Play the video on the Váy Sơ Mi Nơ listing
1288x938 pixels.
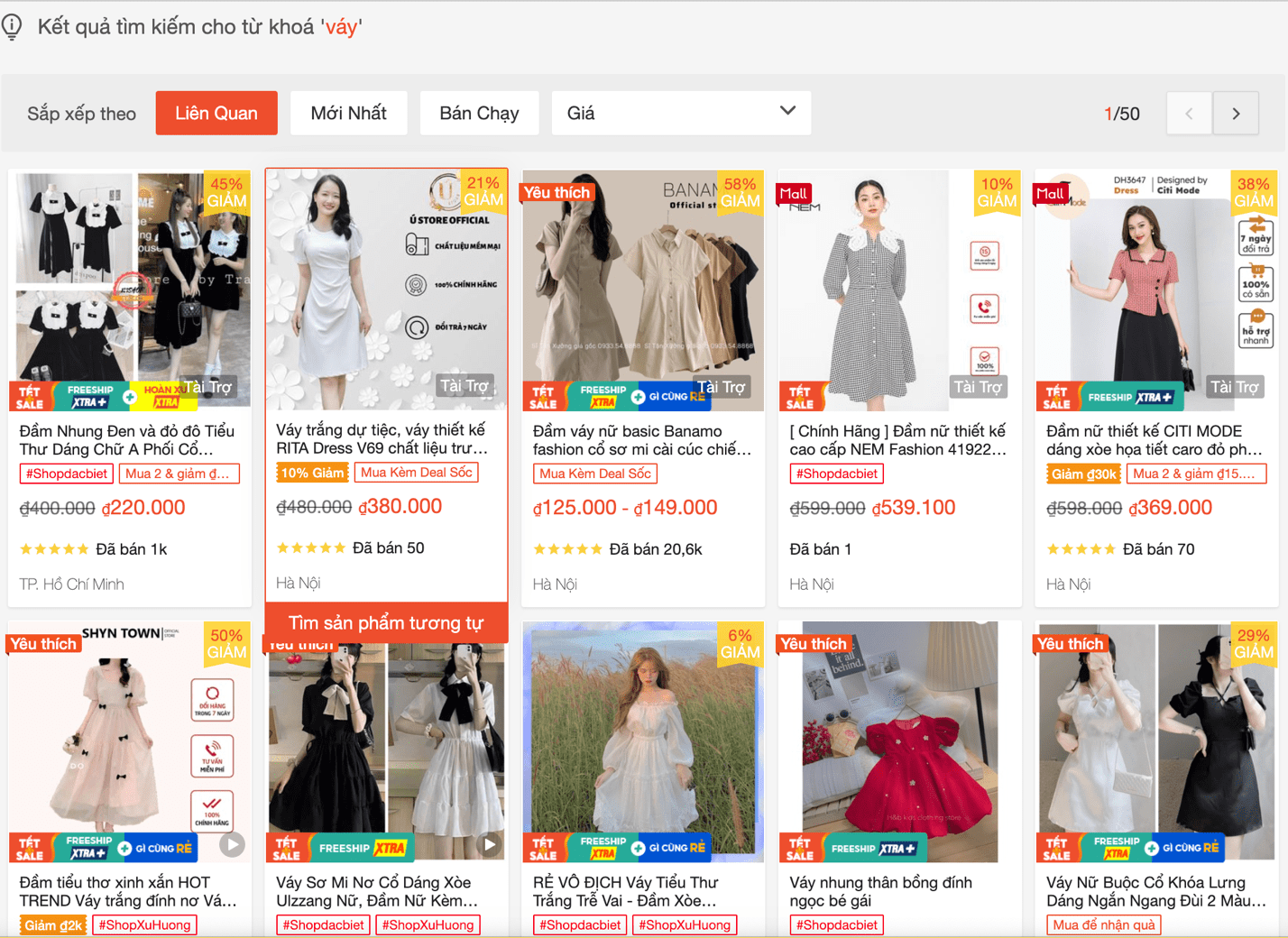[490, 844]
